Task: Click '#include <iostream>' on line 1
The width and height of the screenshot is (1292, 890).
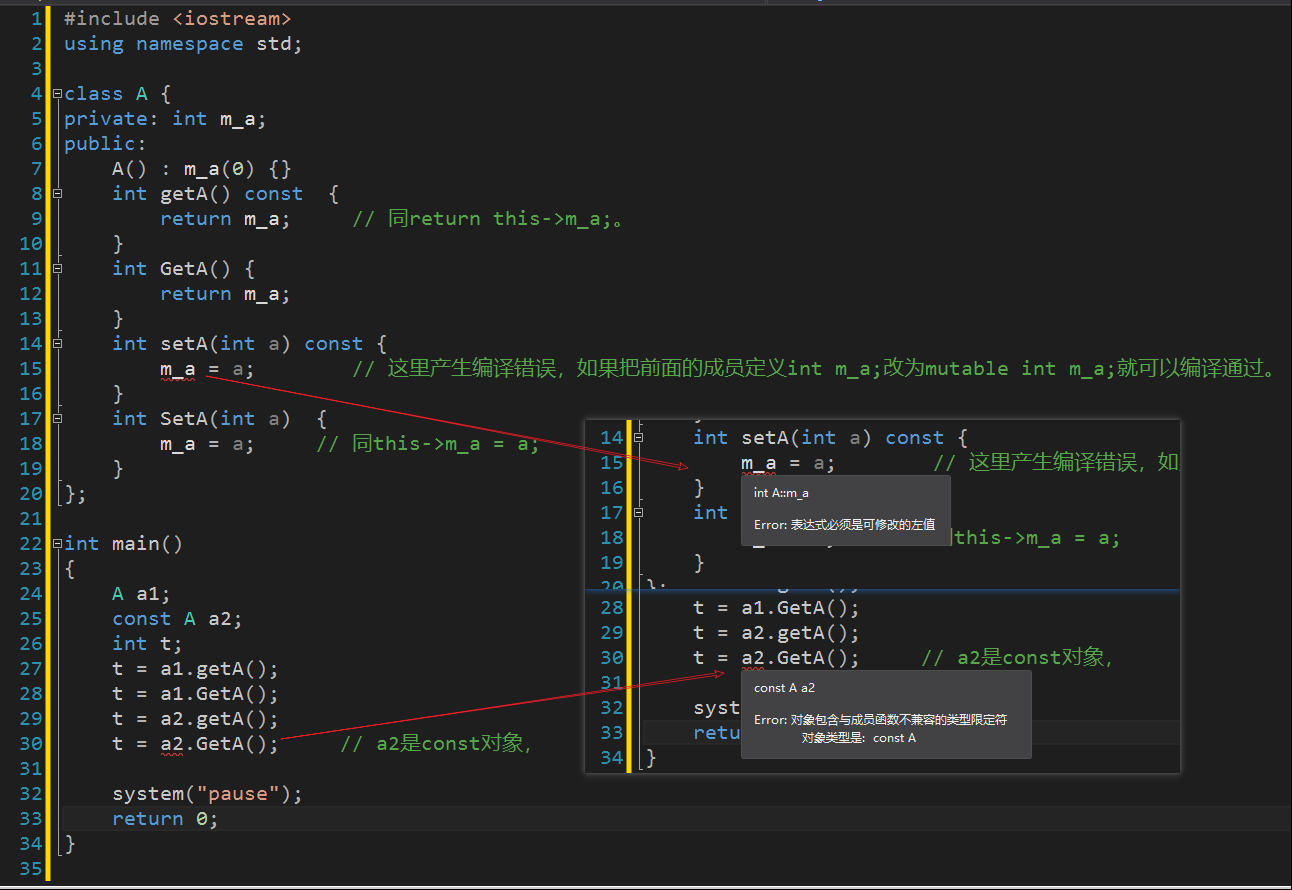Action: pos(178,18)
